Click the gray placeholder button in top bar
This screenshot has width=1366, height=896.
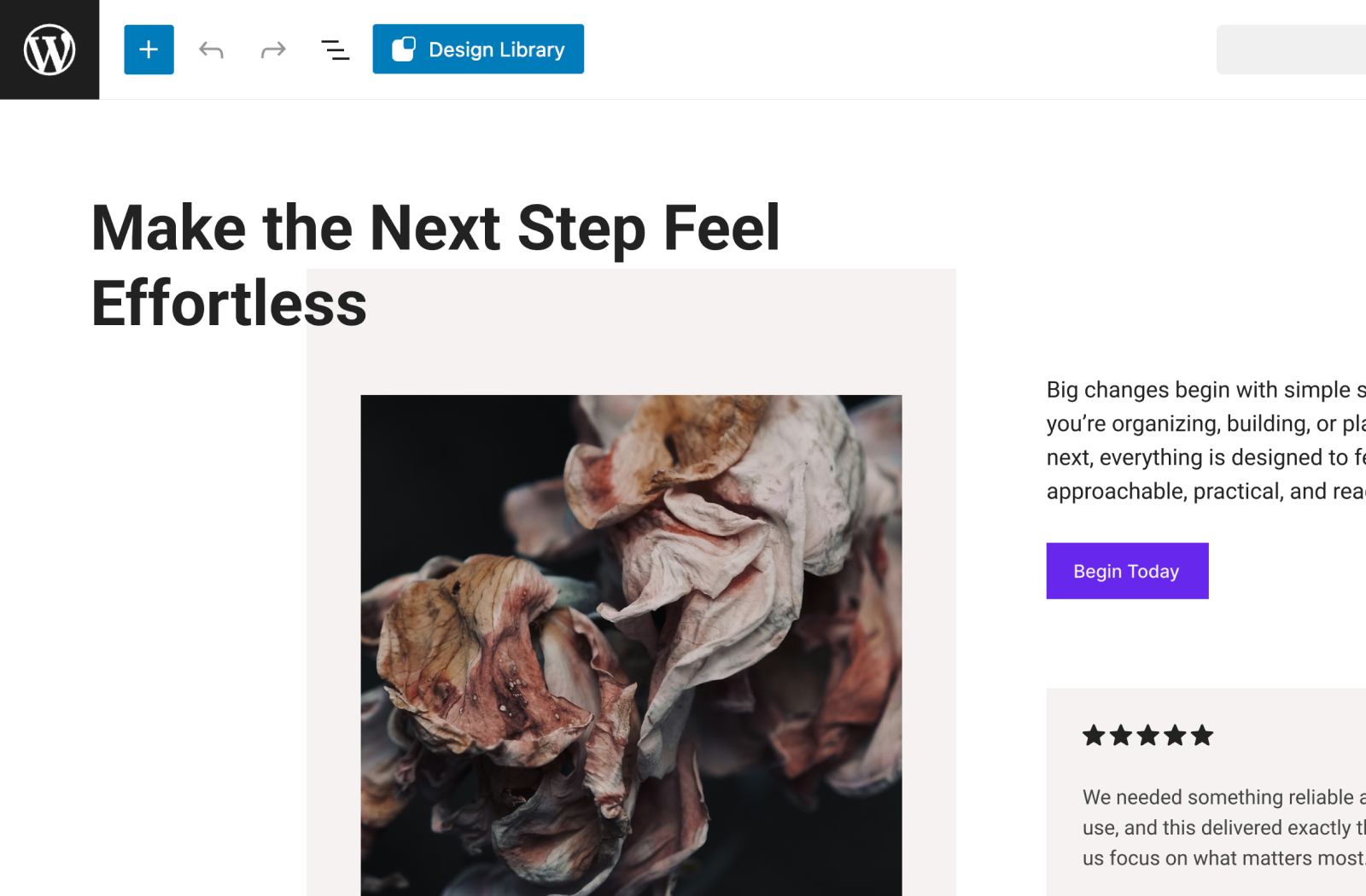click(1290, 49)
